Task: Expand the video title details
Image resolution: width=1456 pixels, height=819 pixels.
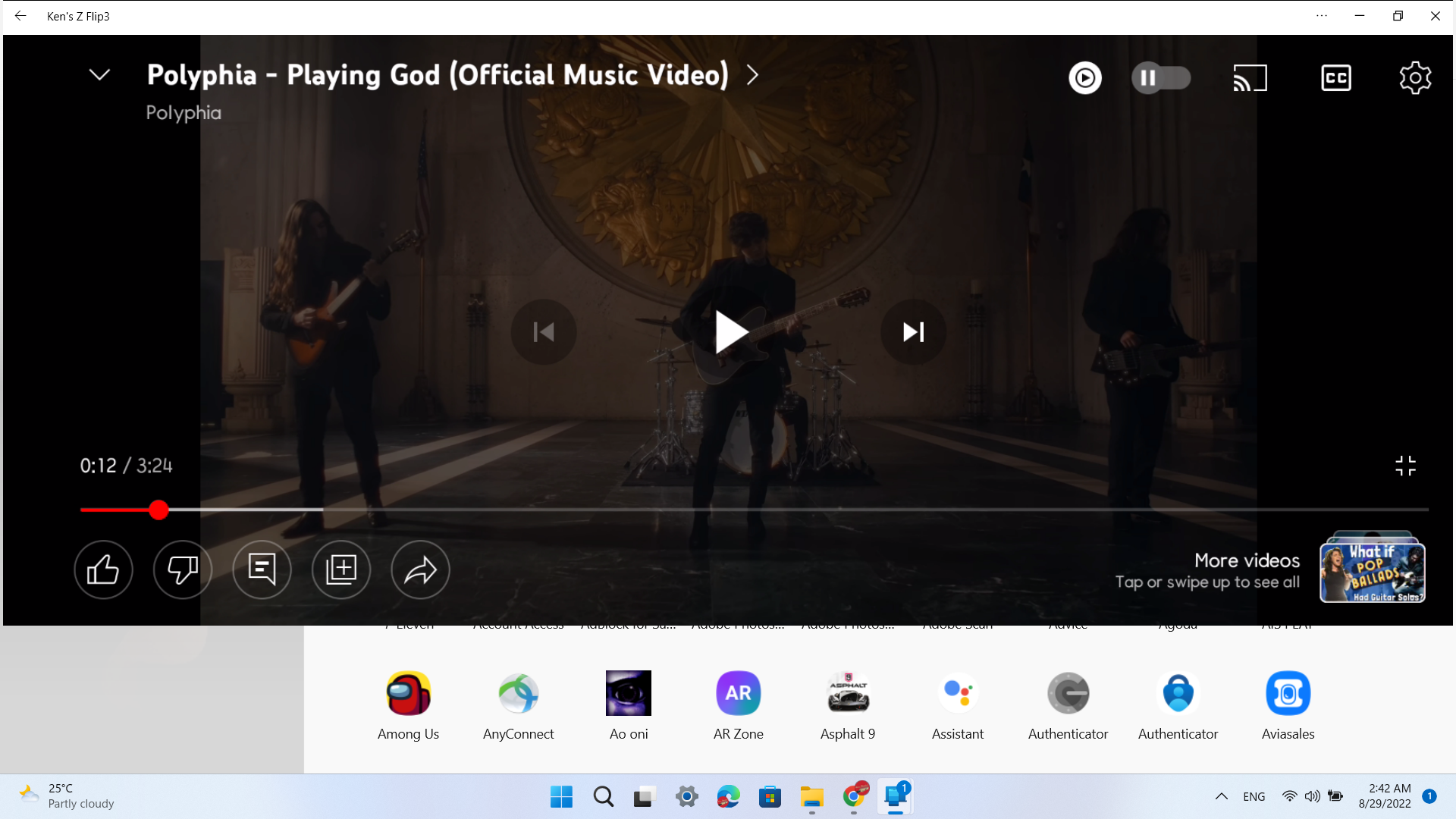Action: (752, 75)
